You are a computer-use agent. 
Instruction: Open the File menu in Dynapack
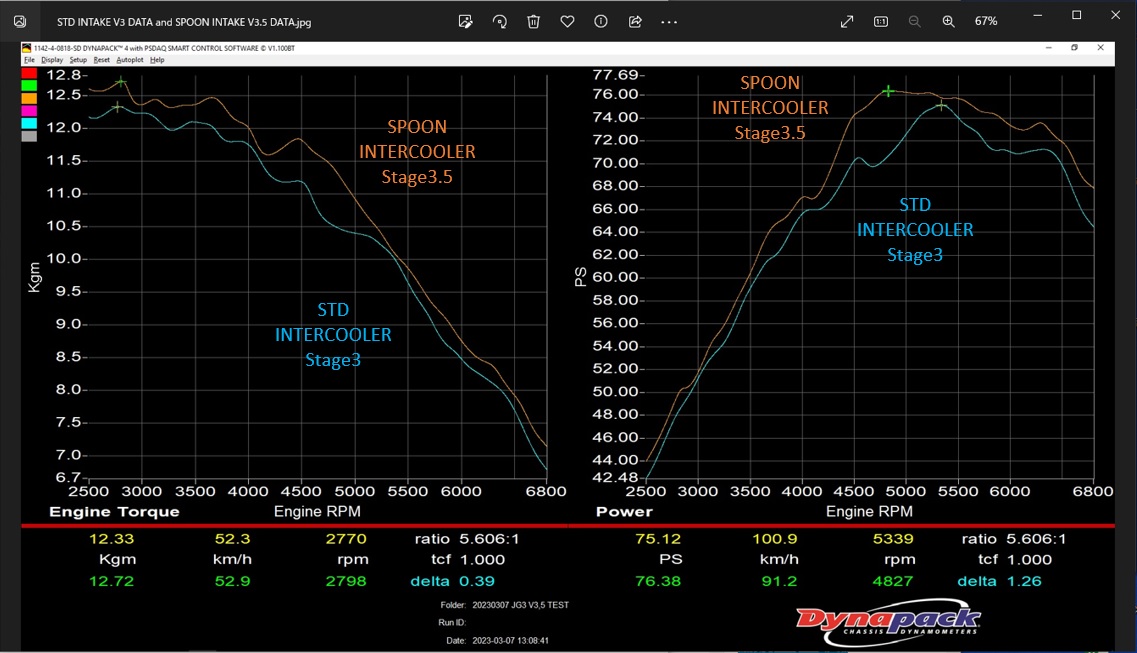(29, 60)
